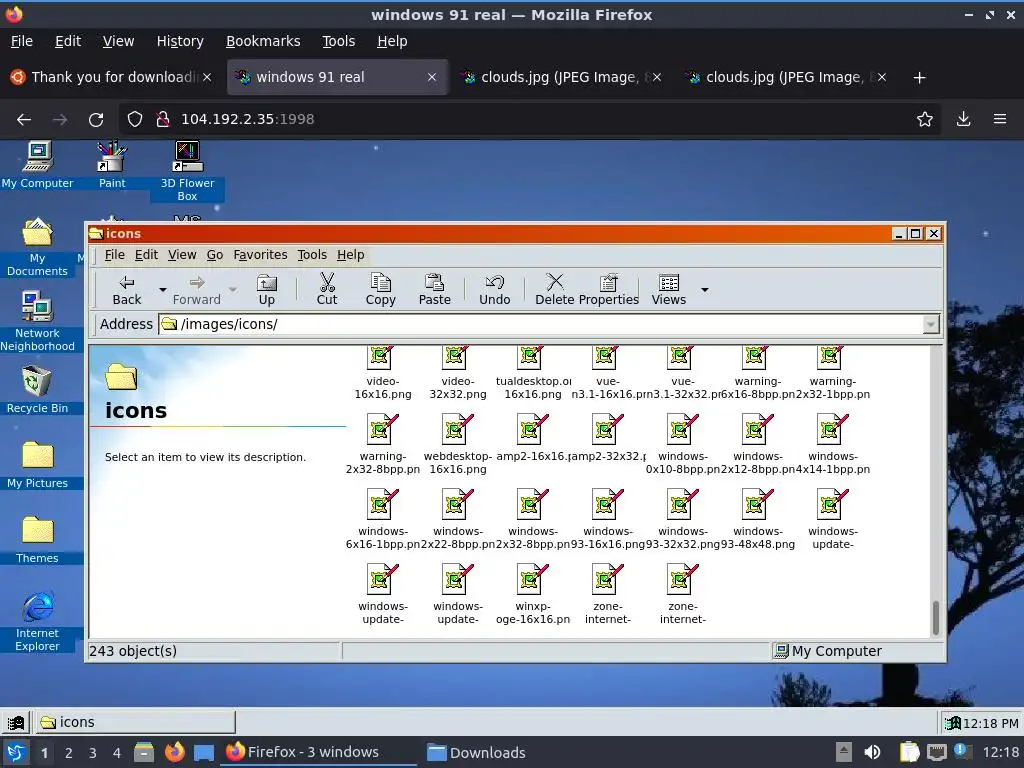This screenshot has width=1024, height=768.
Task: Select the video-32x32.png file
Action: tap(457, 373)
